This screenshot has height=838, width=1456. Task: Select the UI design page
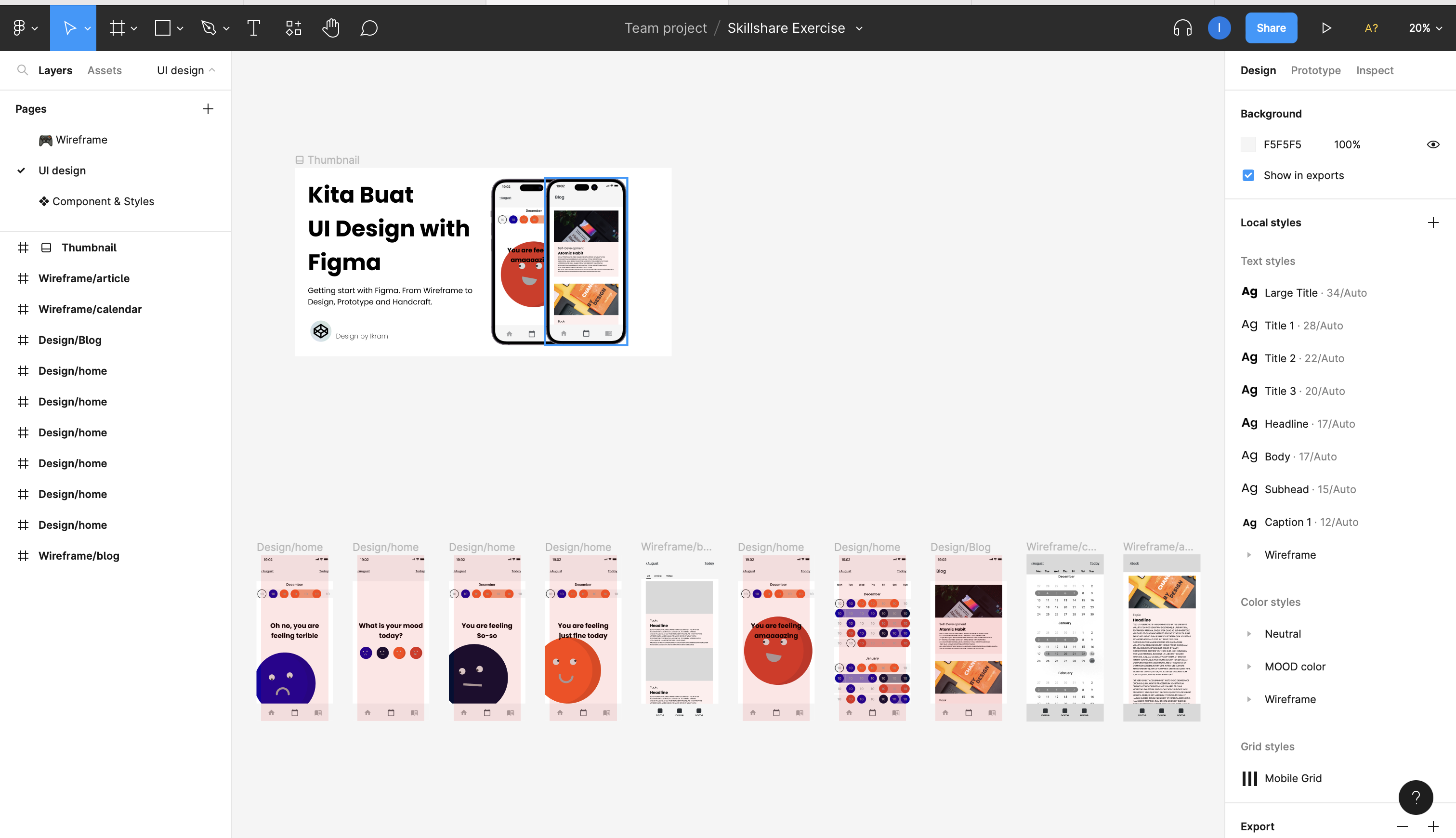[62, 170]
